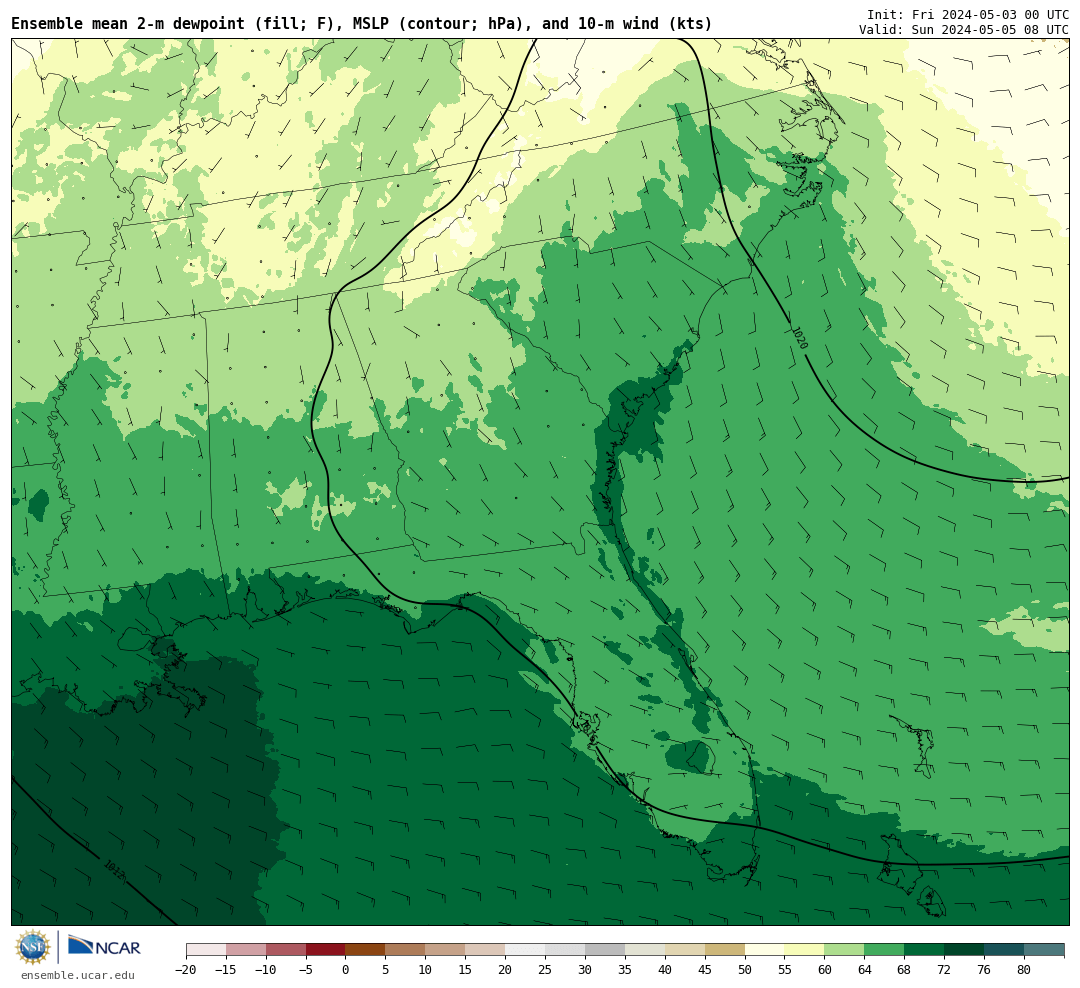Click the colorbar swatch between 35 and 40
Image resolution: width=1080 pixels, height=988 pixels.
click(645, 950)
